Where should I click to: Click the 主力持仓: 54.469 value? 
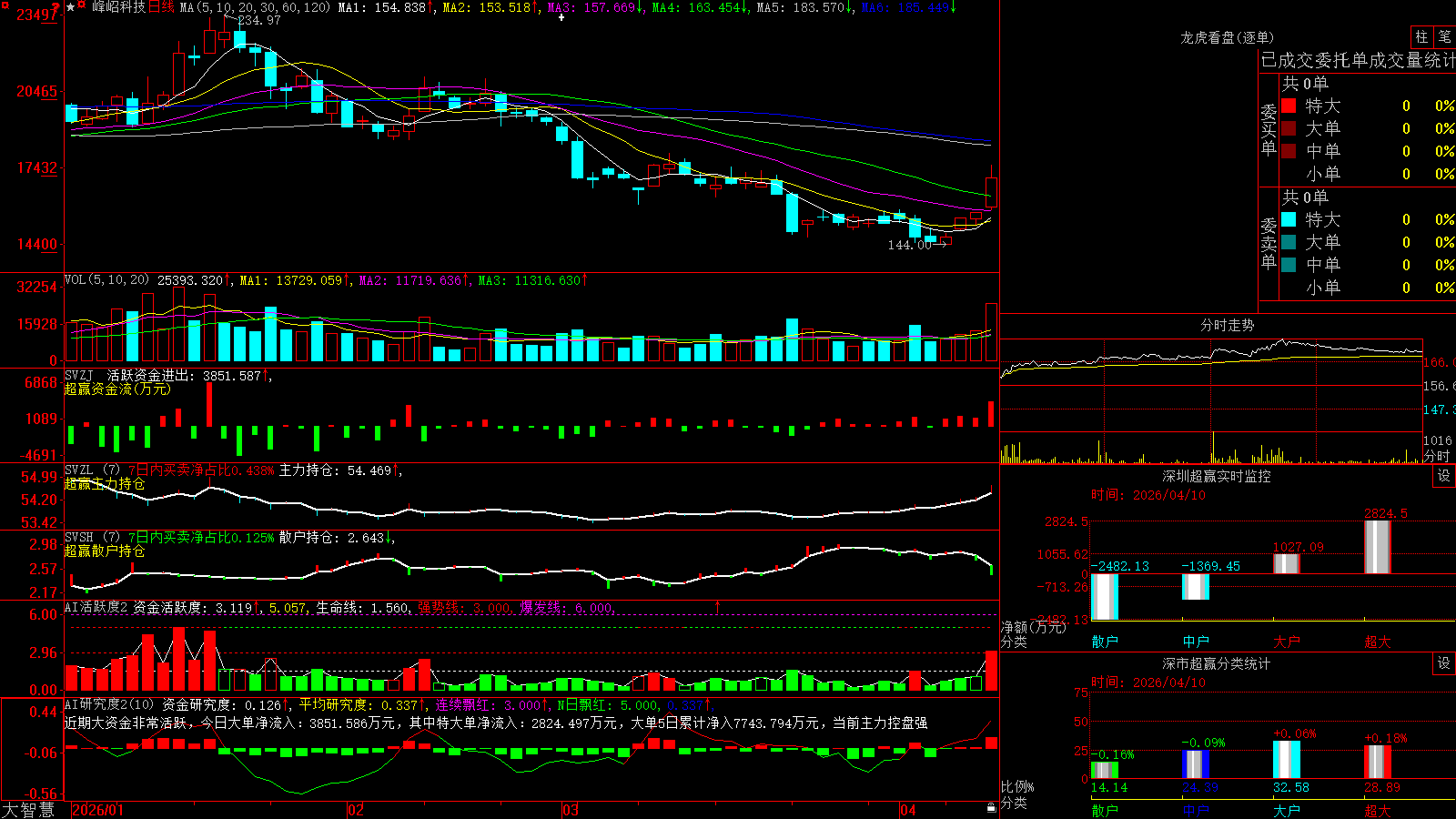[335, 470]
